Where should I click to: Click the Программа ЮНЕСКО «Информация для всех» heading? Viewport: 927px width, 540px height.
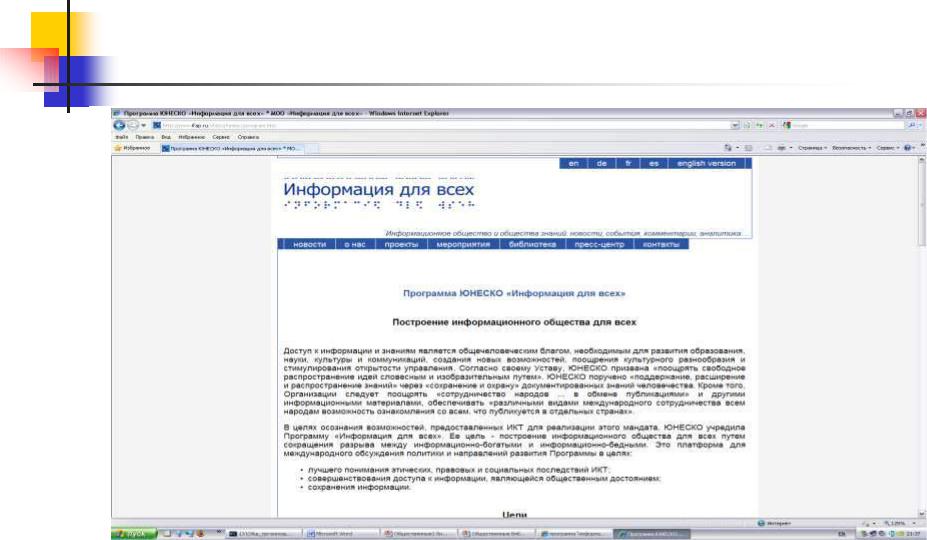click(x=514, y=293)
